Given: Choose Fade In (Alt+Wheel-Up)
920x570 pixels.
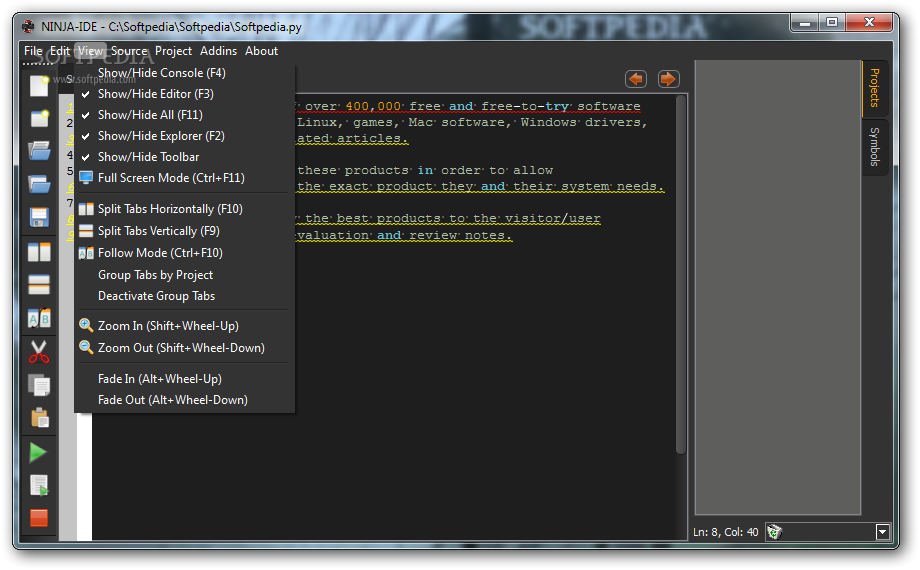Looking at the screenshot, I should click(184, 379).
